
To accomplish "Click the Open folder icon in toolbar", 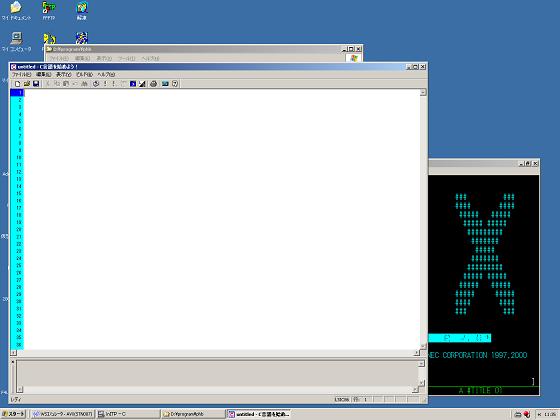I will [26, 84].
